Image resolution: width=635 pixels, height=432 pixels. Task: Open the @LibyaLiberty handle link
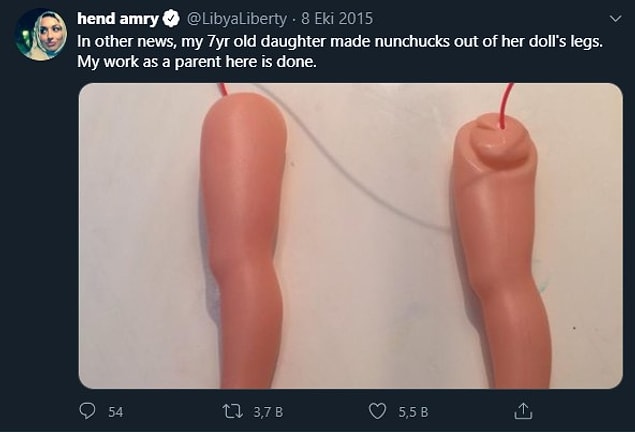click(237, 19)
